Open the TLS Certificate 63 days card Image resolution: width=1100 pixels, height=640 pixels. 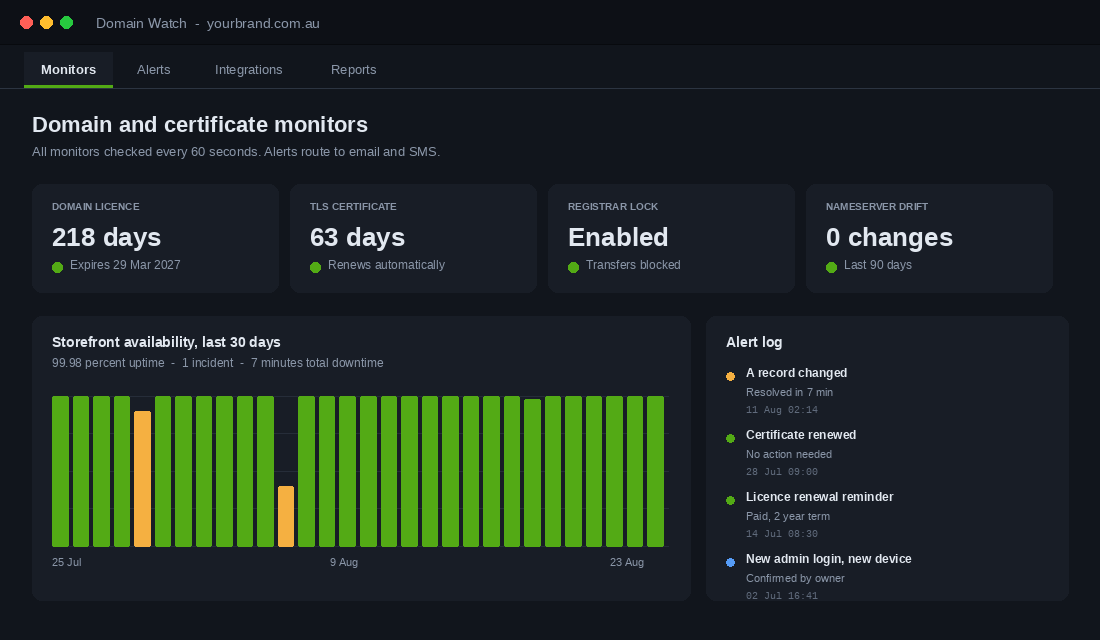(413, 238)
